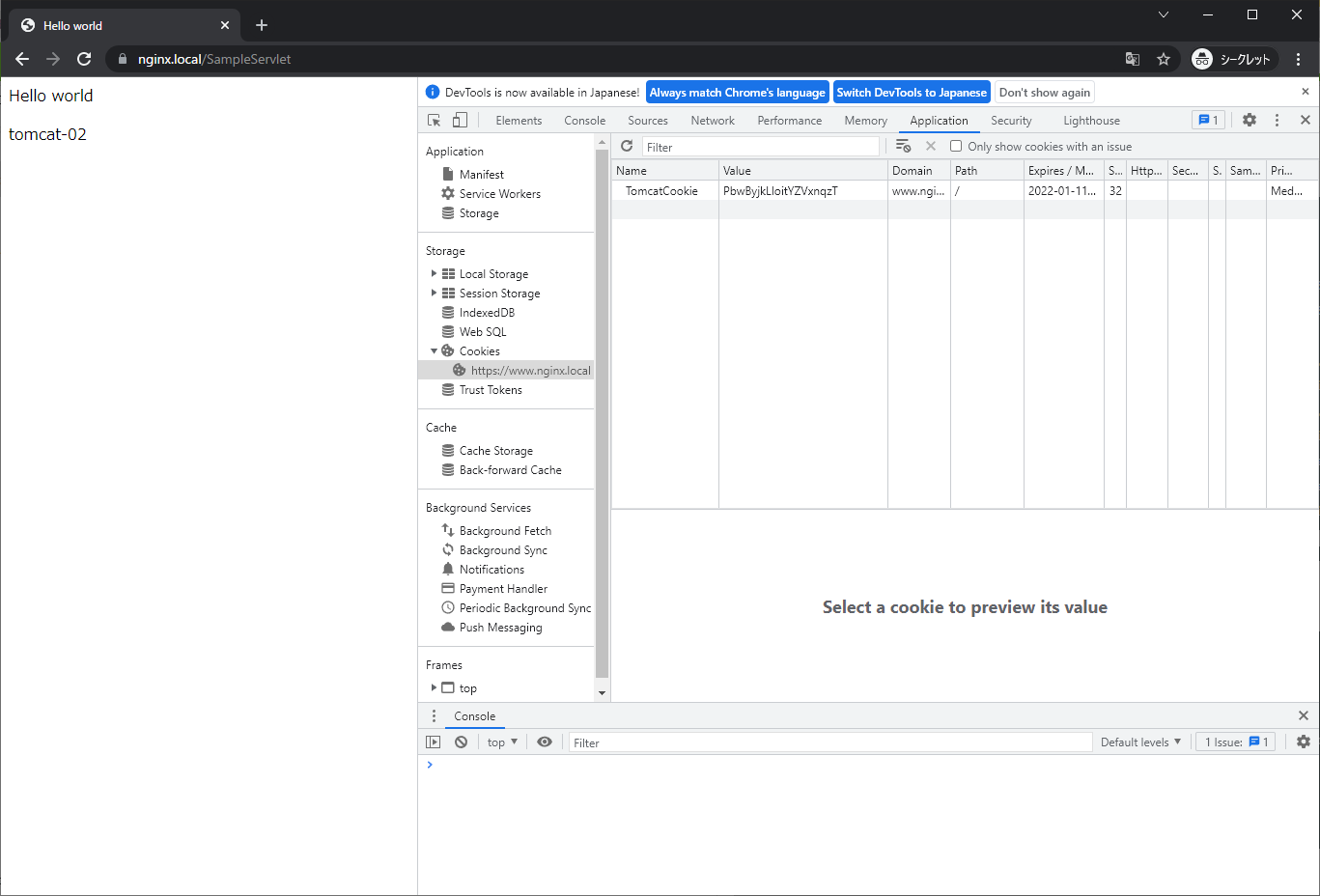Collapse the Cookies tree node

coord(434,350)
